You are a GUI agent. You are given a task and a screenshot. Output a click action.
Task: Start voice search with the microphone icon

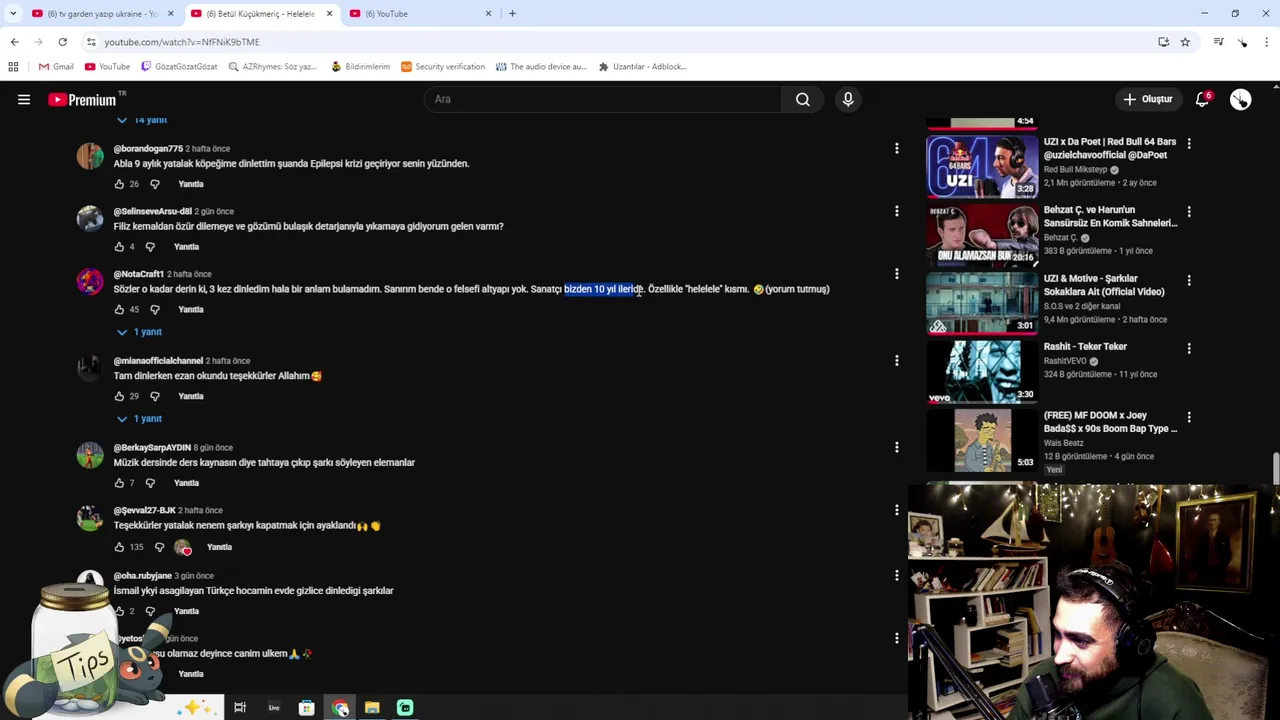[848, 99]
